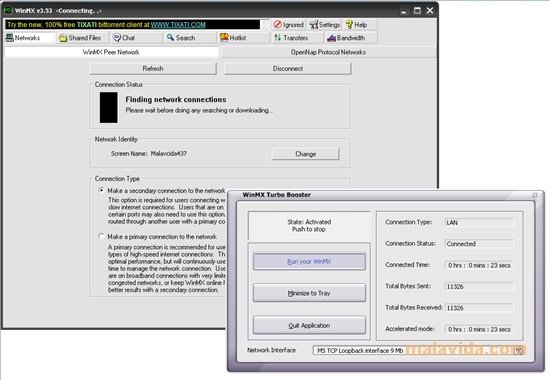Screen dimensions: 550x380
Task: Select primary connection radio button
Action: click(101, 236)
